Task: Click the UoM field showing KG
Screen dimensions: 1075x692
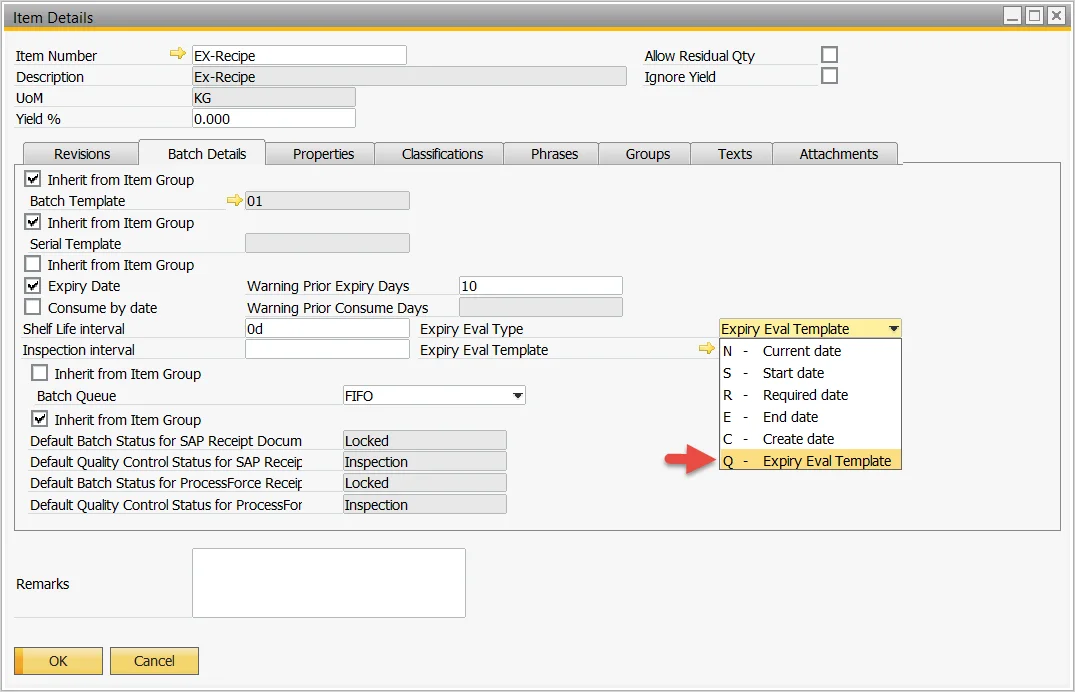Action: point(274,97)
